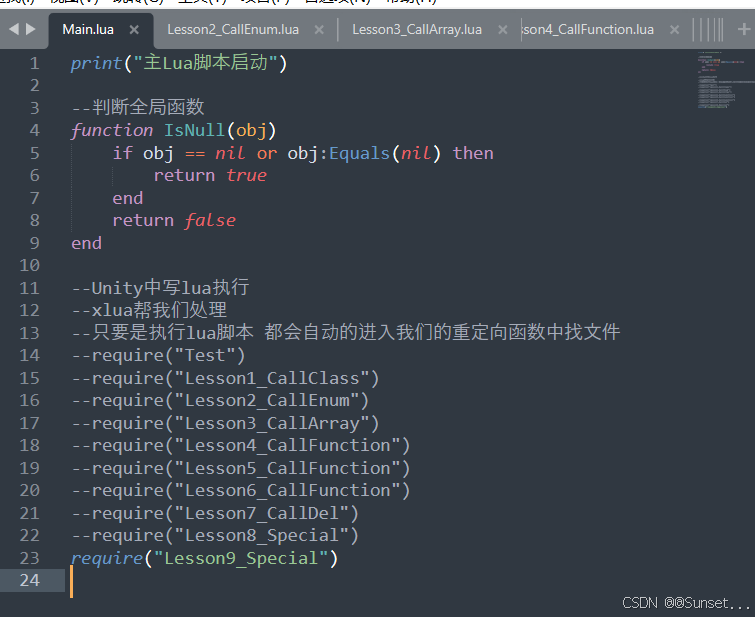Image resolution: width=755 pixels, height=617 pixels.
Task: Close the Main.lua tab
Action: [x=134, y=30]
